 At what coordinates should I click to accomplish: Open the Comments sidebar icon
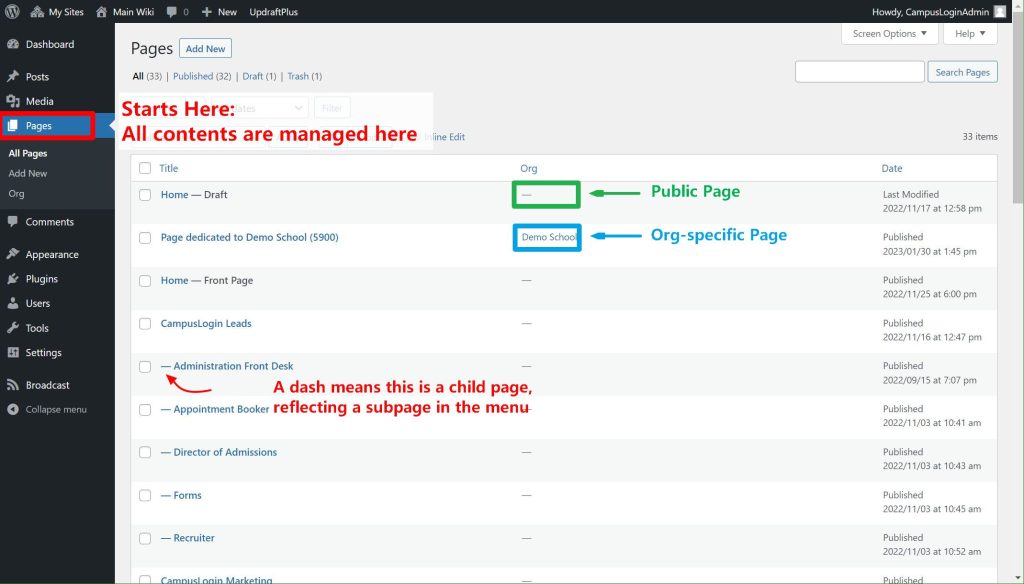[13, 222]
